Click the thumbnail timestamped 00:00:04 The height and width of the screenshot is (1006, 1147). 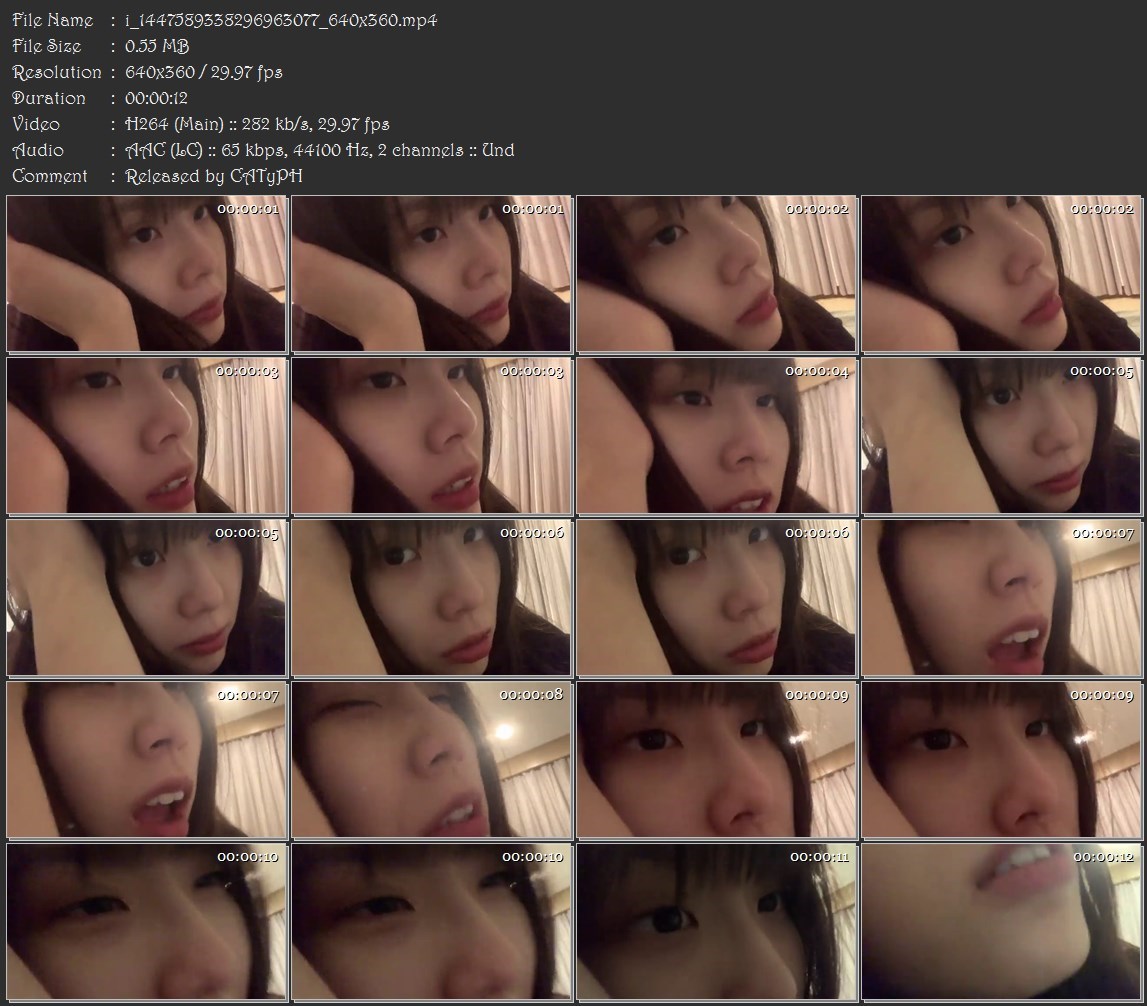point(716,436)
